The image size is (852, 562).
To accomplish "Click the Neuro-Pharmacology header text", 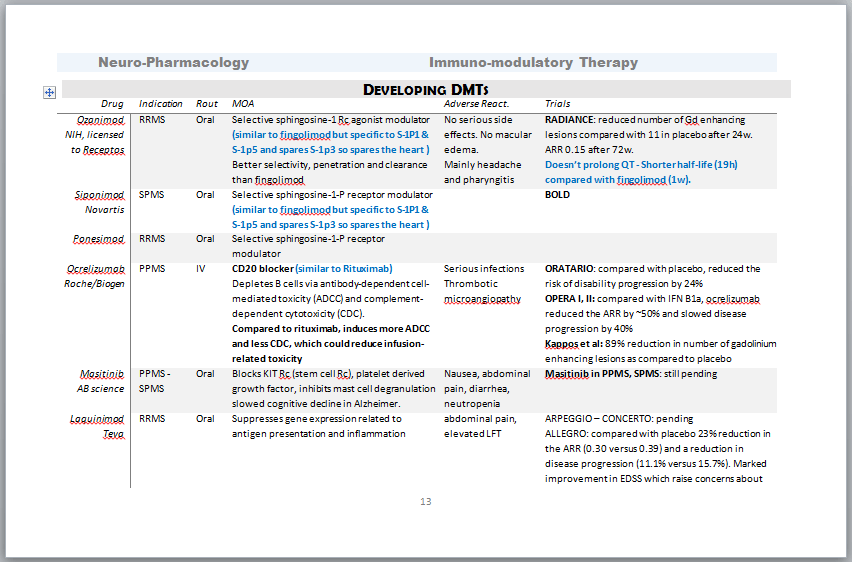I will [x=173, y=62].
